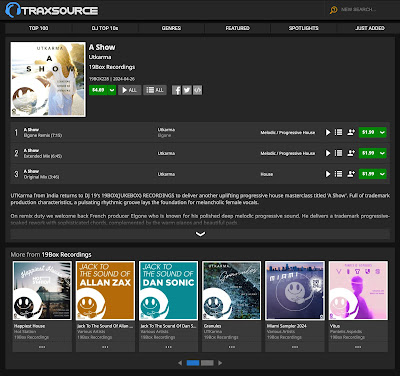
Task: Play track 2 Extended Mix
Action: pos(328,153)
